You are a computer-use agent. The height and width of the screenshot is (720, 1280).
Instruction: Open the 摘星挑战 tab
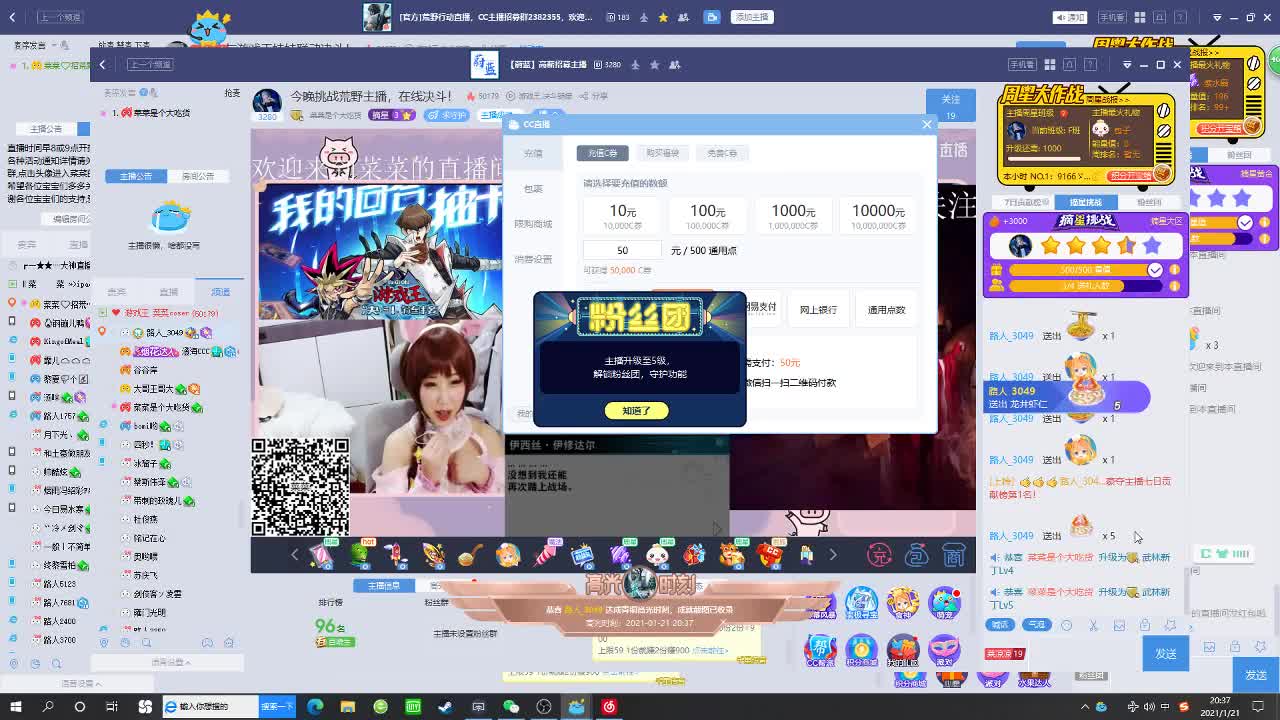pos(1086,202)
